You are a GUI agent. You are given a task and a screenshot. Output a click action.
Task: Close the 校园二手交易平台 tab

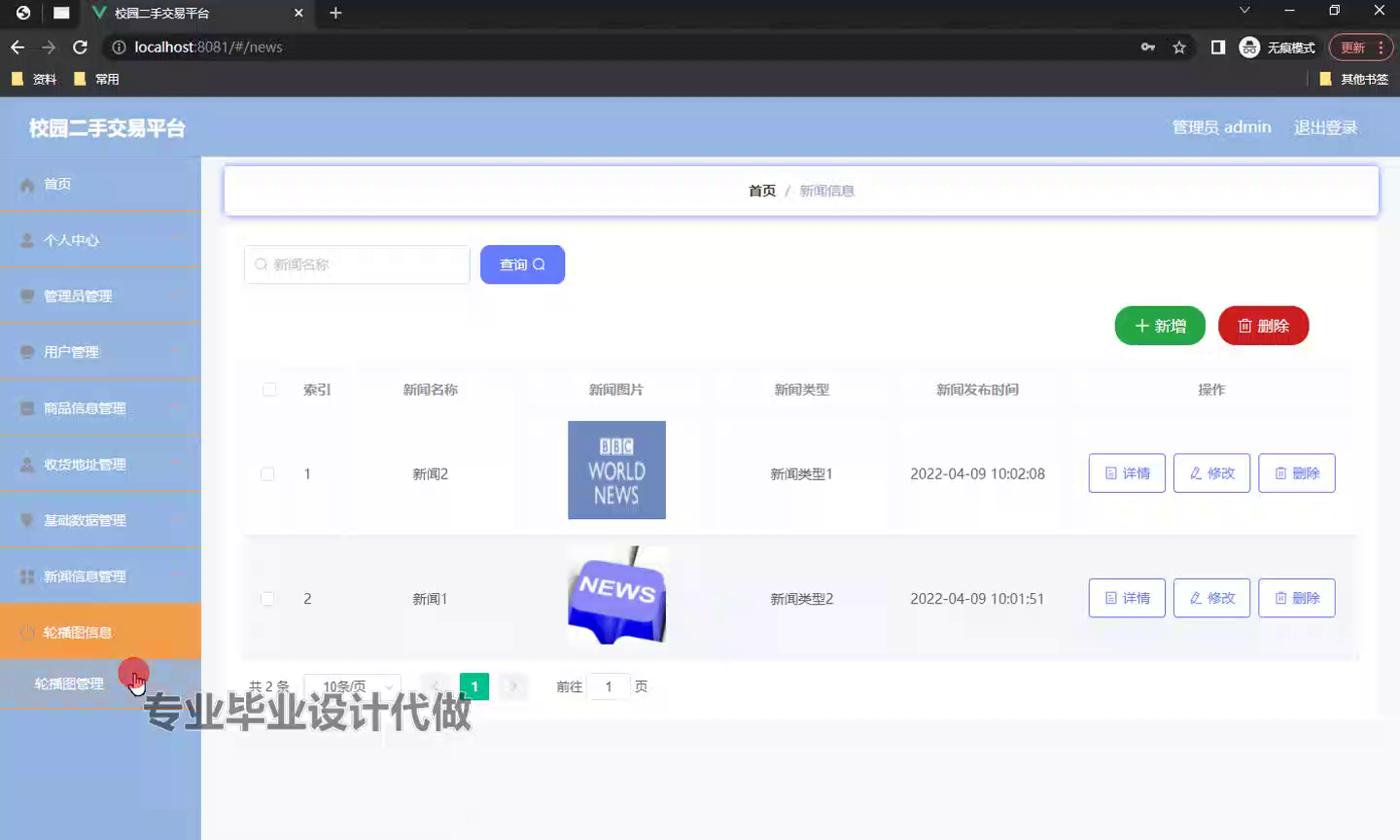click(x=298, y=13)
